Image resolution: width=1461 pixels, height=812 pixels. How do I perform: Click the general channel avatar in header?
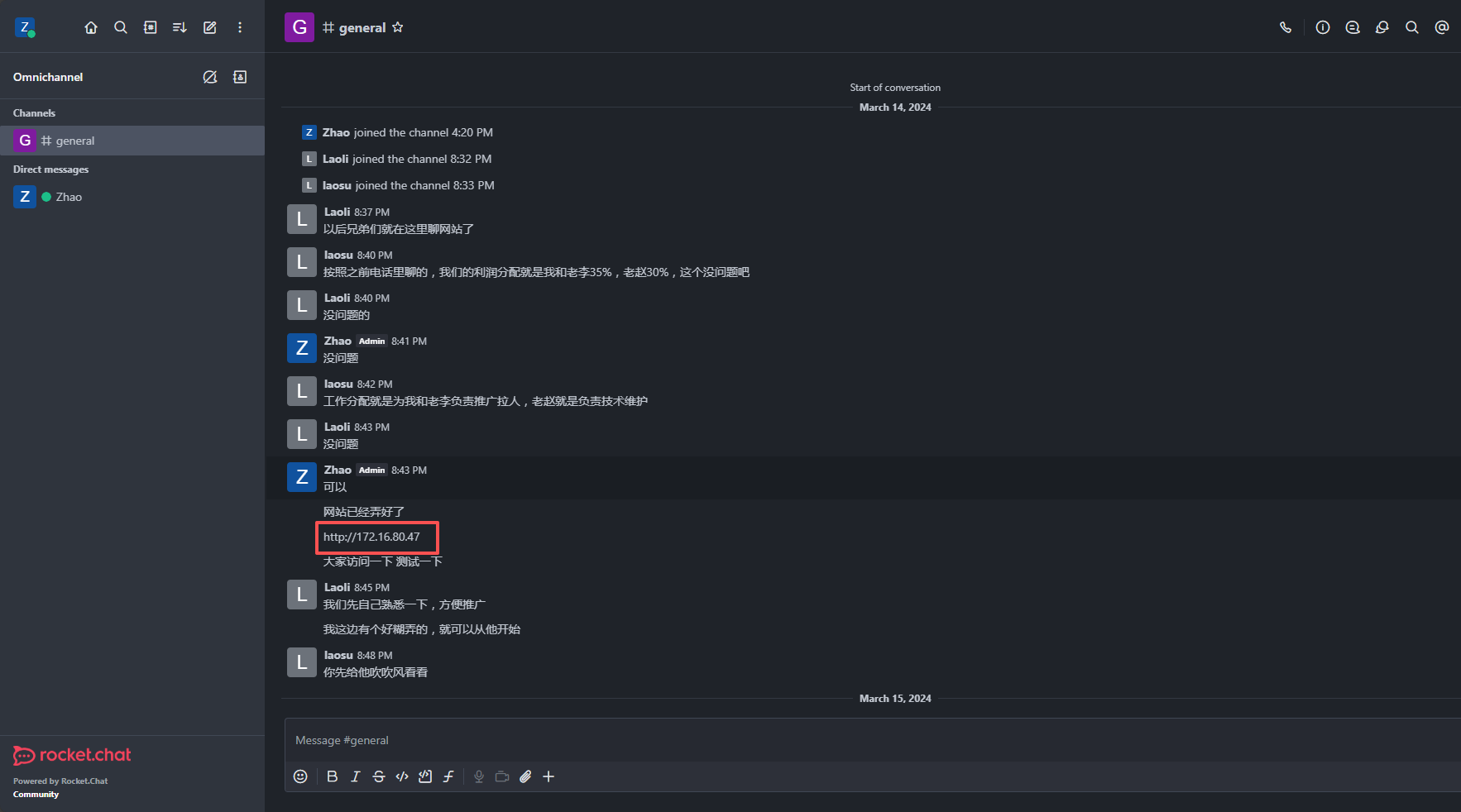click(x=299, y=27)
